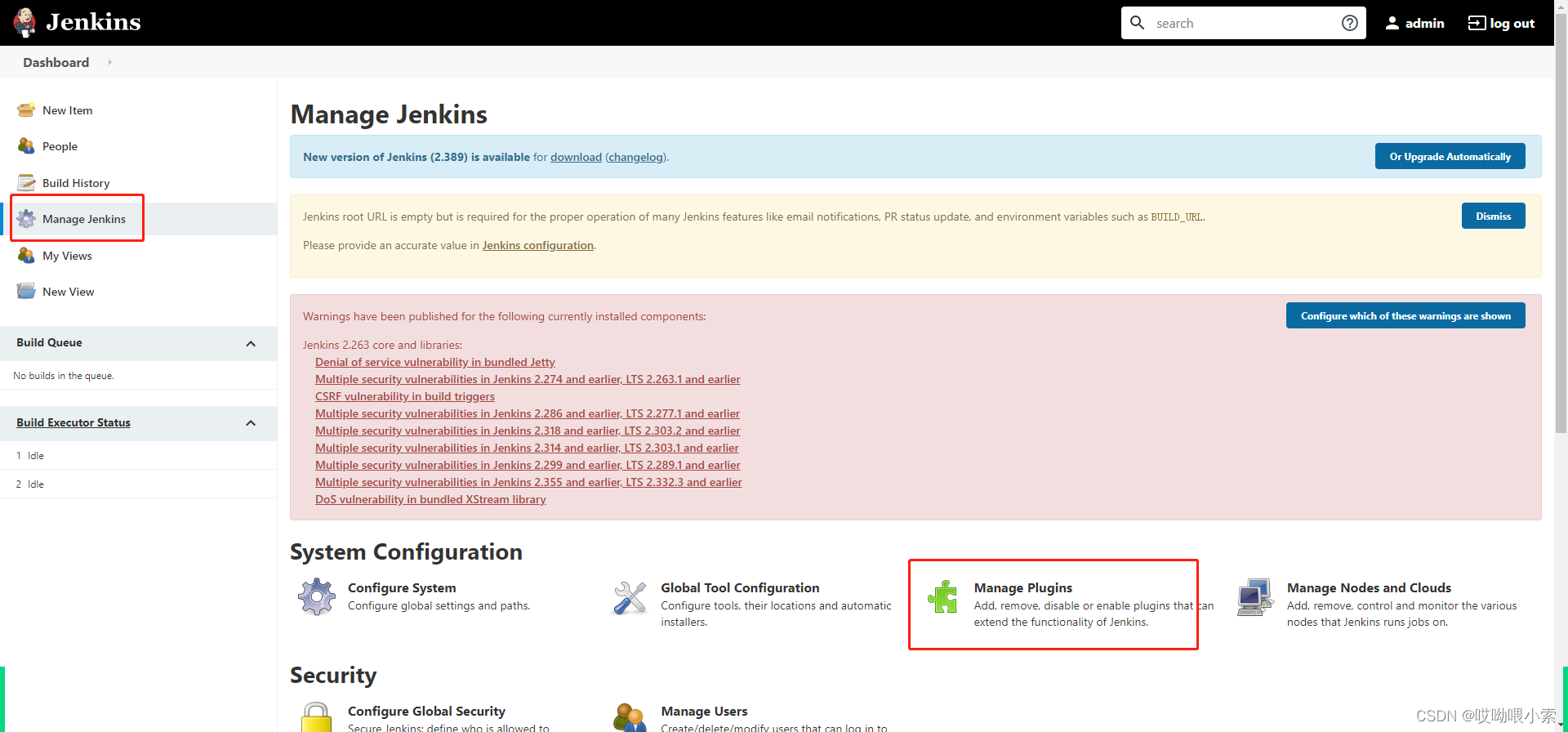The image size is (1568, 732).
Task: Open the Build History sidebar entry
Action: tap(76, 183)
